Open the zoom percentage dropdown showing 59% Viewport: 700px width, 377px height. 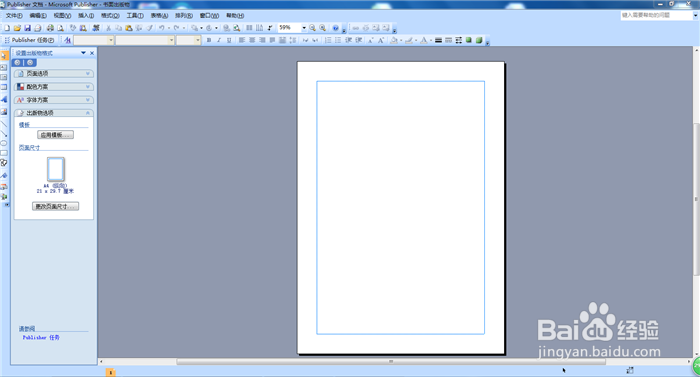click(x=304, y=28)
